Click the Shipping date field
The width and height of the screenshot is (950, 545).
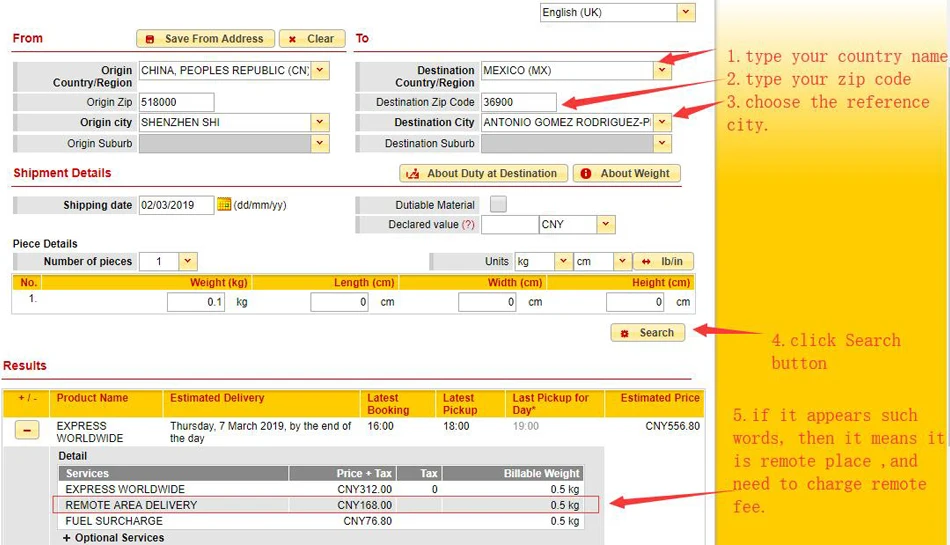[x=176, y=205]
